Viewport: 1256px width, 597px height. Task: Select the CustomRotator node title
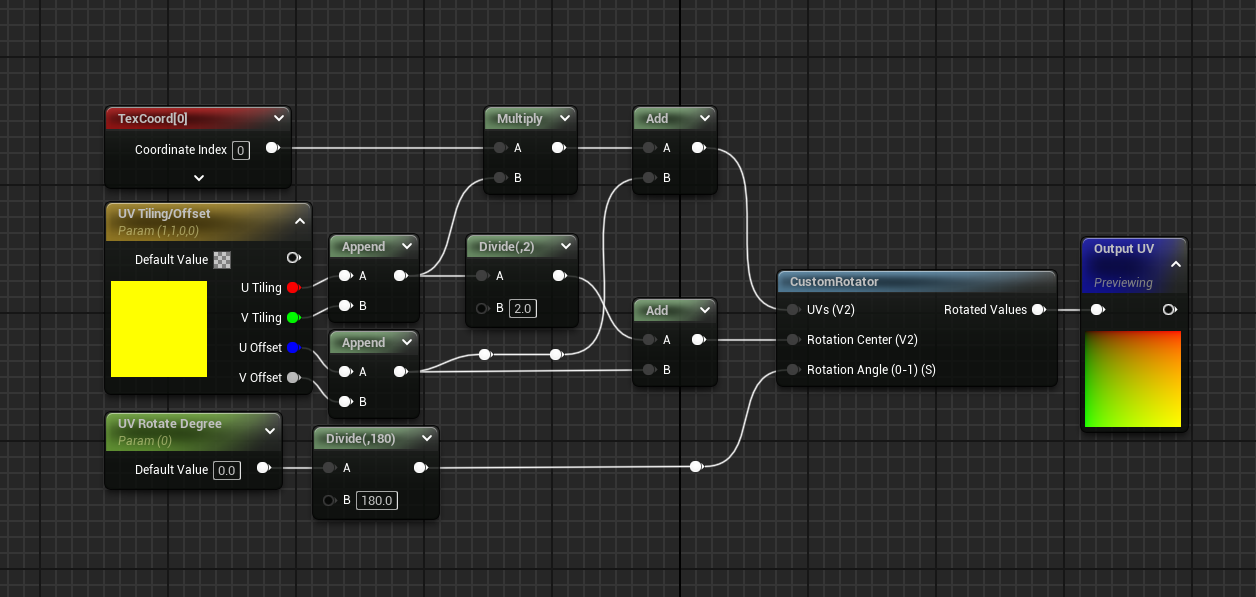(835, 282)
